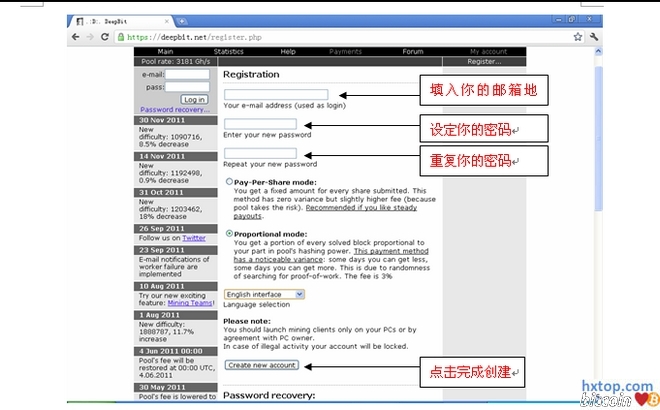Click the Create new account button

tap(262, 366)
